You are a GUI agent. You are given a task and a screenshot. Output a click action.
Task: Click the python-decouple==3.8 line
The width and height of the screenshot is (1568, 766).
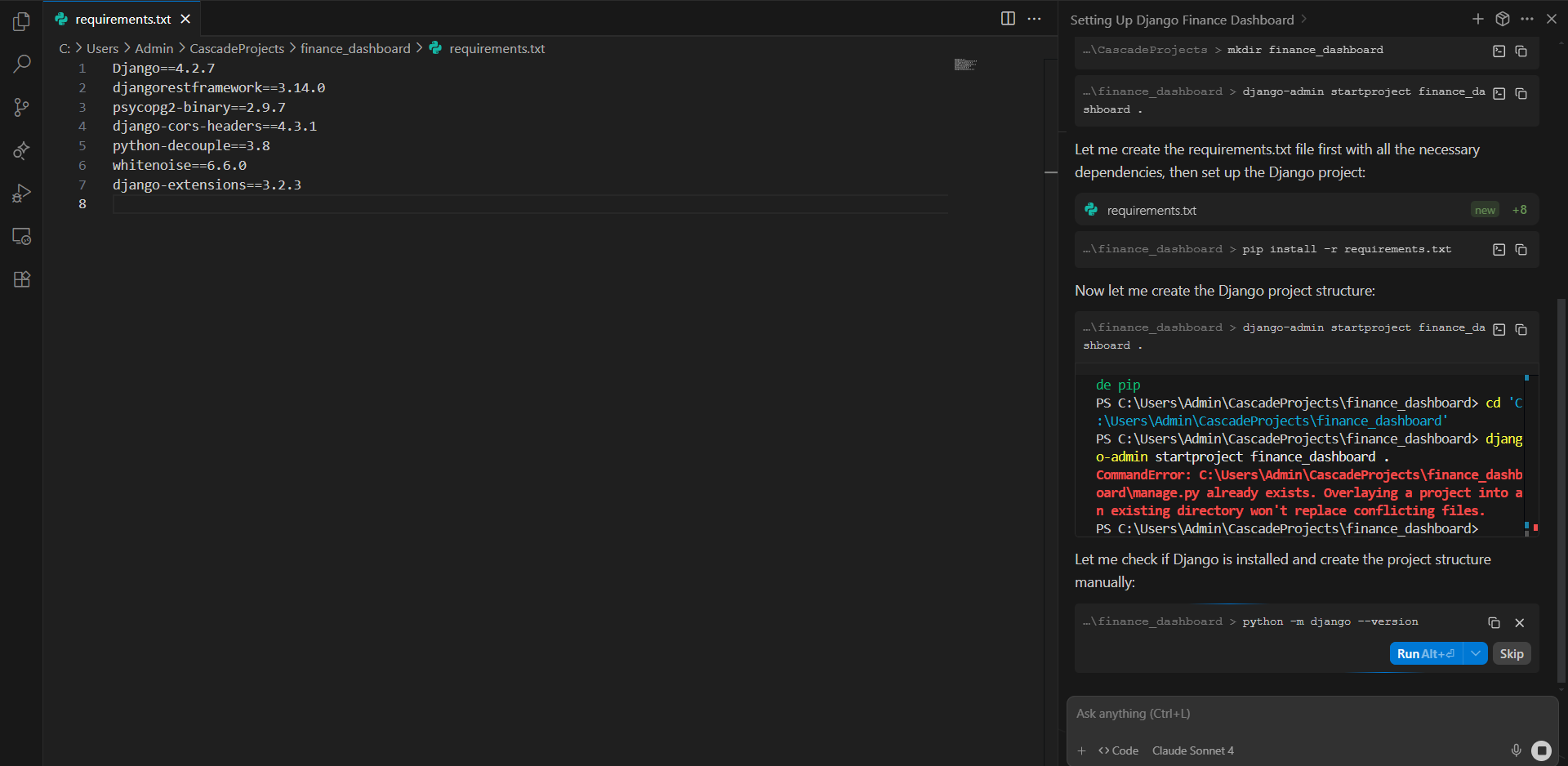coord(191,145)
